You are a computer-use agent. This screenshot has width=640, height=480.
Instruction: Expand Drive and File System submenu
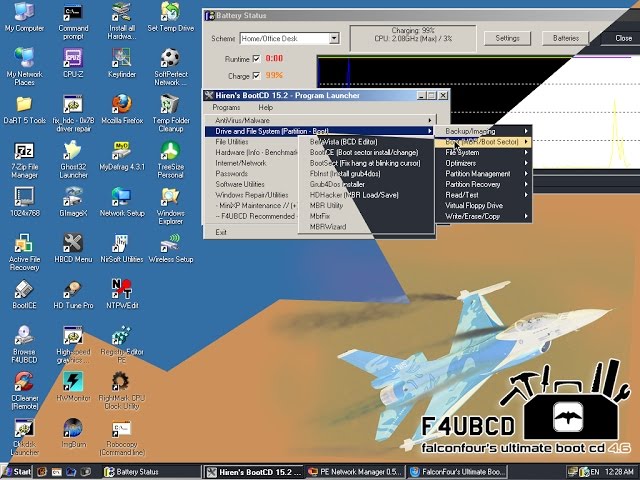[320, 131]
